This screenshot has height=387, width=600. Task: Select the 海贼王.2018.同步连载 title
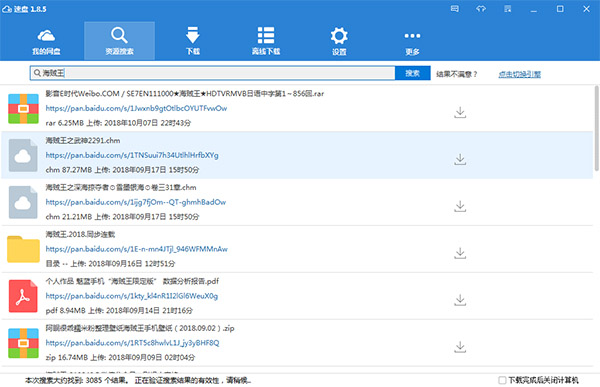[80, 234]
